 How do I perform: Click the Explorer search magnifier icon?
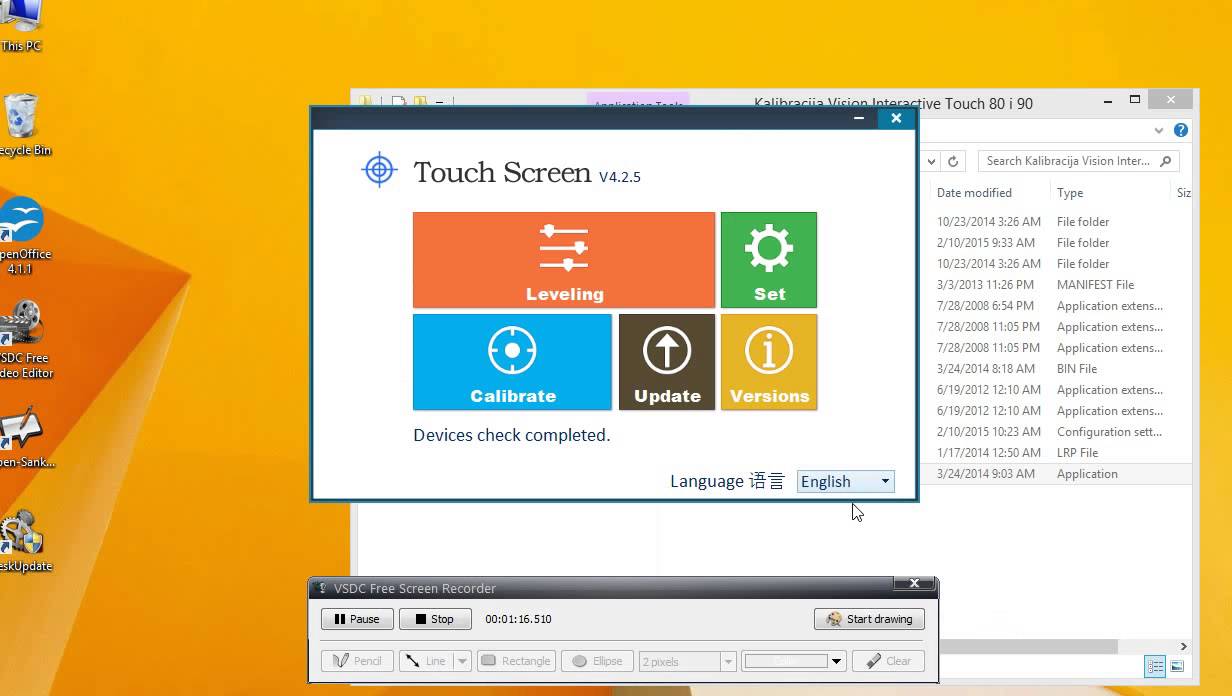[x=1166, y=160]
